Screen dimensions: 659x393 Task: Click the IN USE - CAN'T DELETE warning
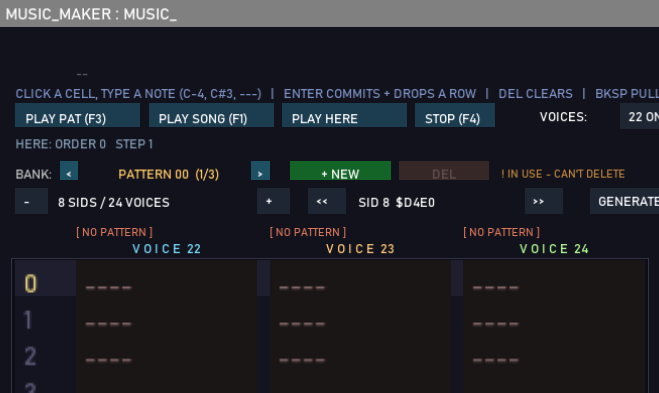click(x=563, y=174)
